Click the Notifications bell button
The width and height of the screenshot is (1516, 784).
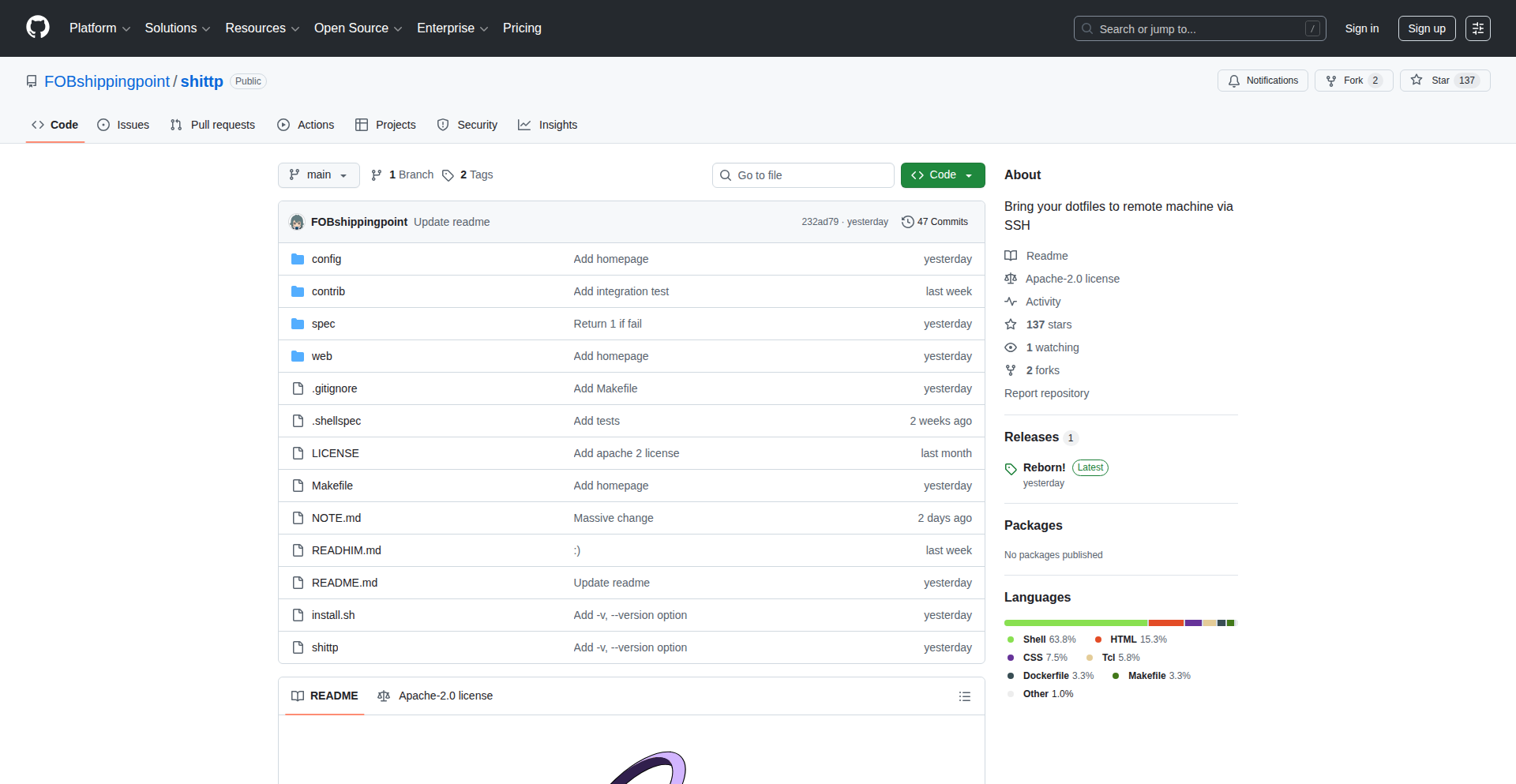(1263, 81)
